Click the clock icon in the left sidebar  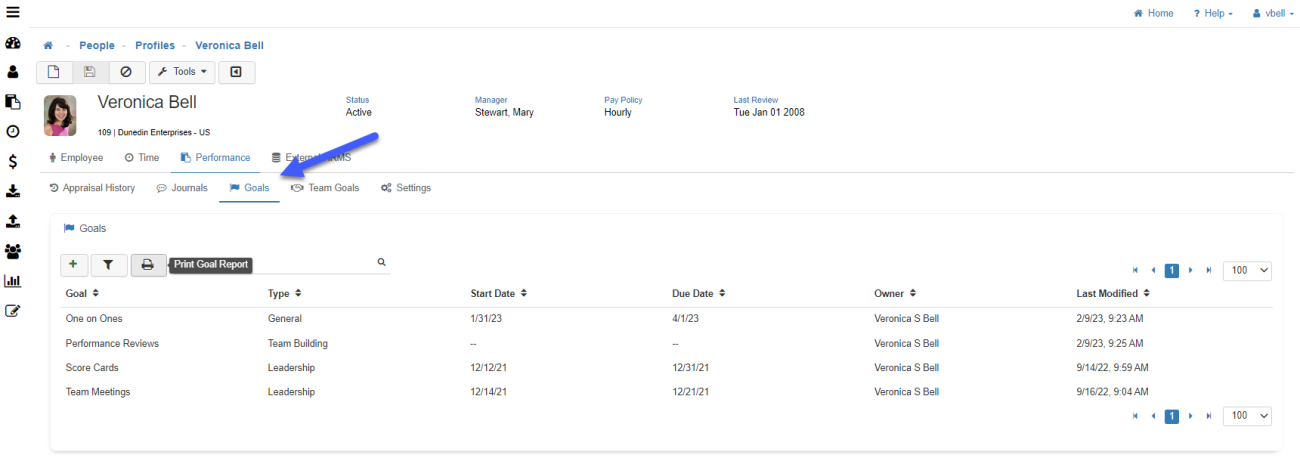point(13,131)
